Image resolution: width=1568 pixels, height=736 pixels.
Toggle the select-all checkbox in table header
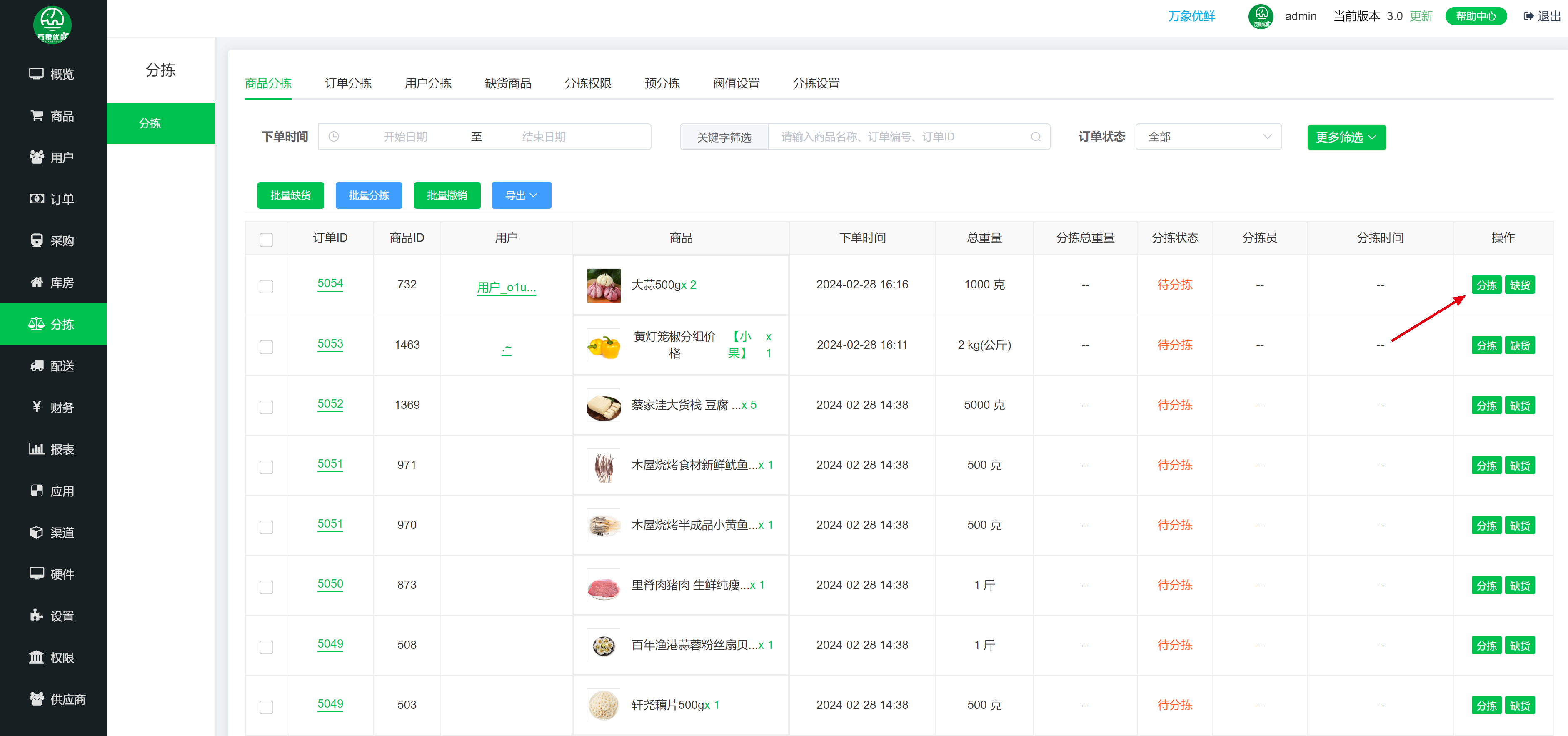pyautogui.click(x=266, y=239)
